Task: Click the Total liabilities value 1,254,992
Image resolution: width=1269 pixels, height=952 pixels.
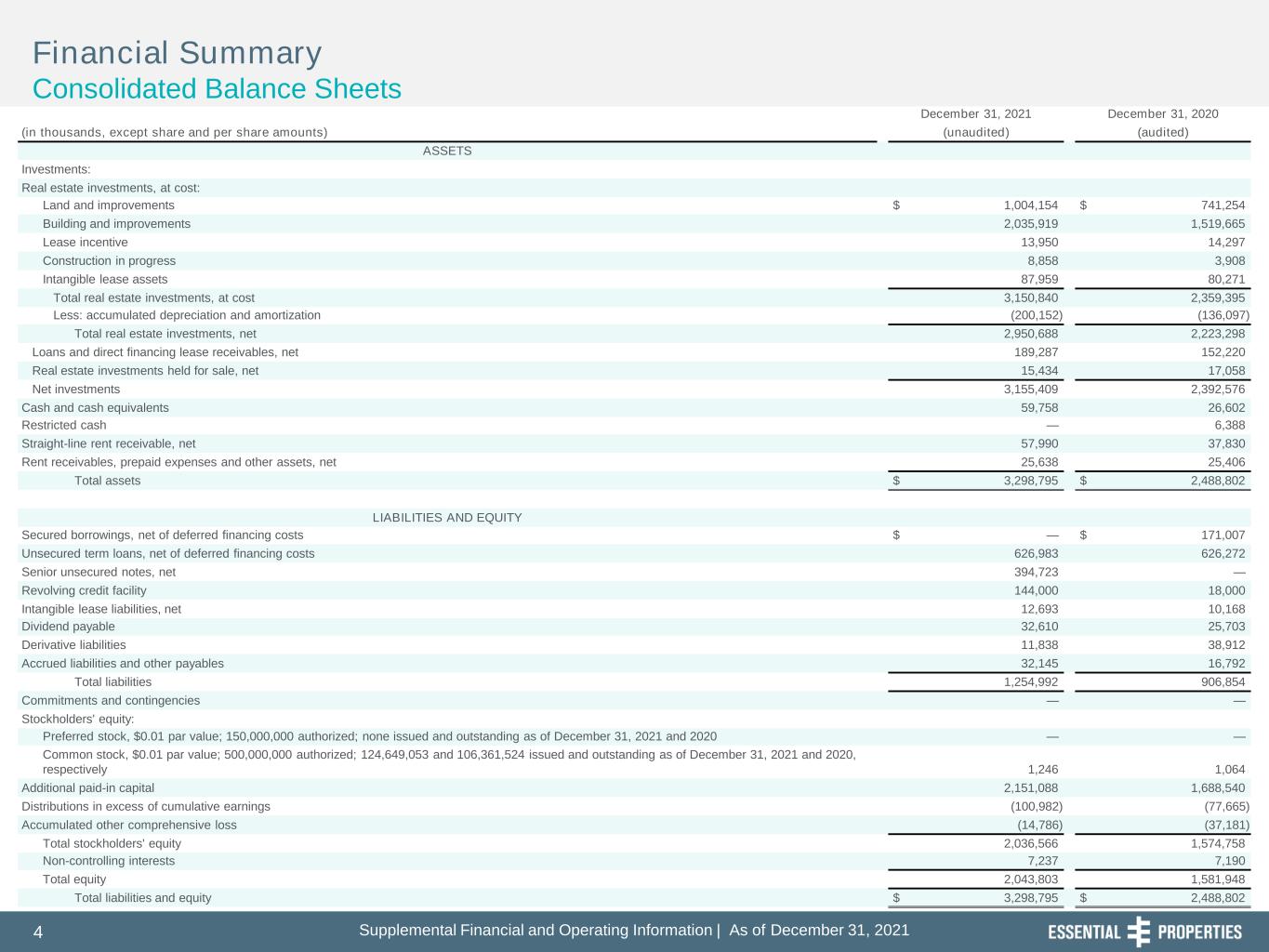Action: point(1031,681)
